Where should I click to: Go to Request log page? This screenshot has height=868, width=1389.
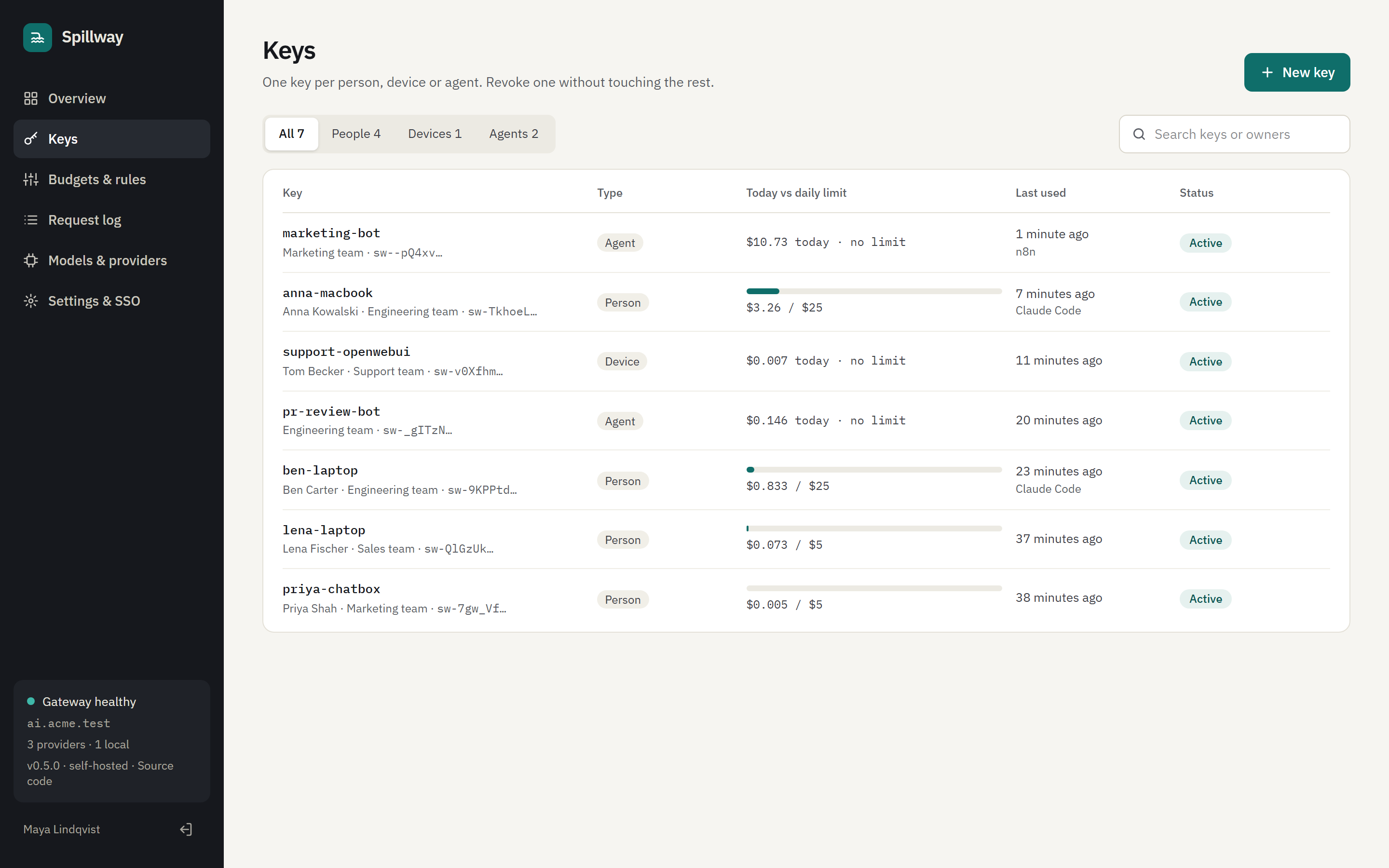[112, 220]
